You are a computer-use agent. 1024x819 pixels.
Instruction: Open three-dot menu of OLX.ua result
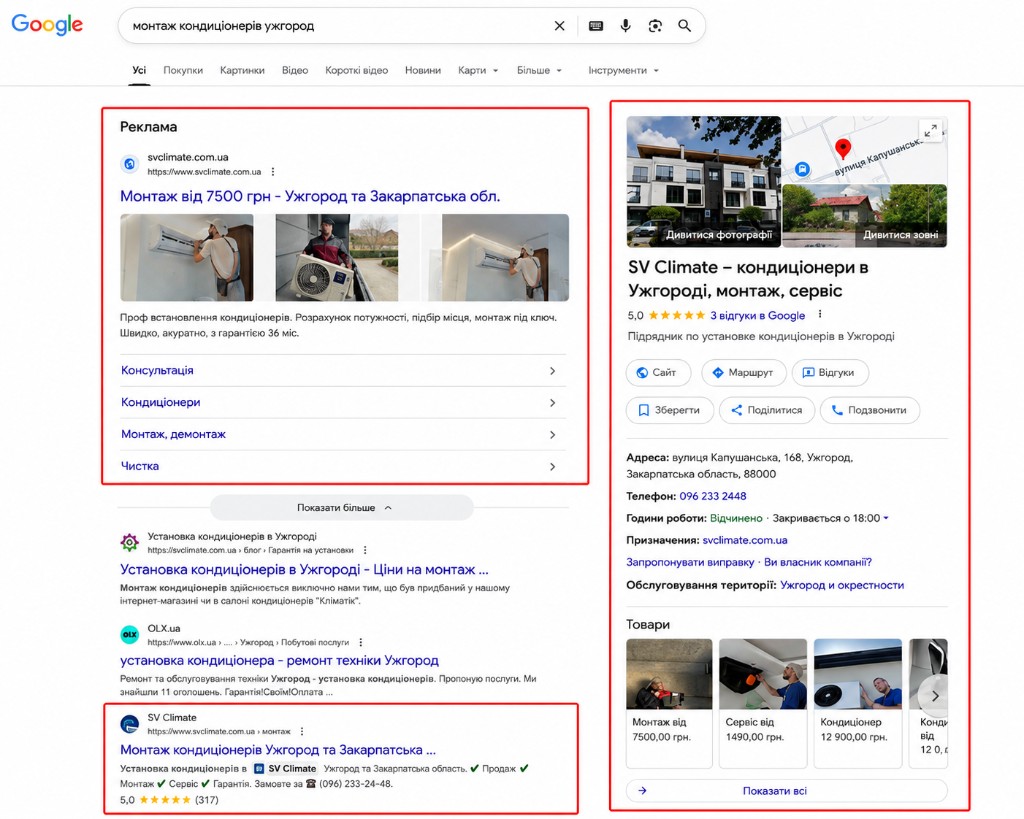pyautogui.click(x=360, y=643)
